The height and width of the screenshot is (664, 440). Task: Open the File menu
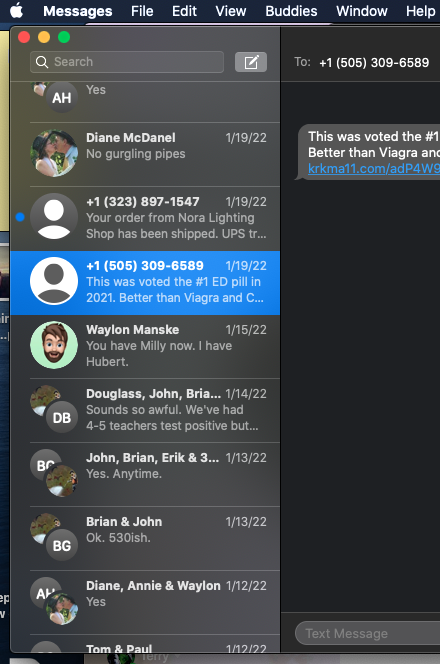[142, 11]
